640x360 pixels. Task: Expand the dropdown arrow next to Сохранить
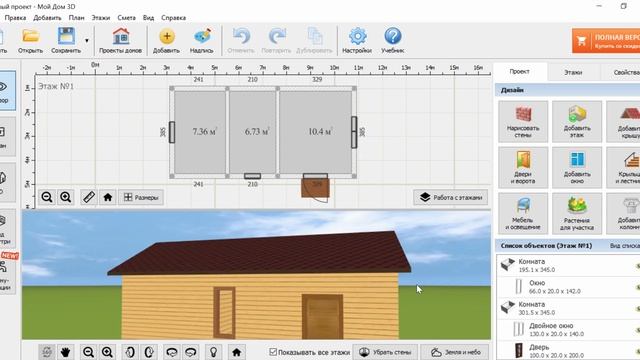pos(87,40)
